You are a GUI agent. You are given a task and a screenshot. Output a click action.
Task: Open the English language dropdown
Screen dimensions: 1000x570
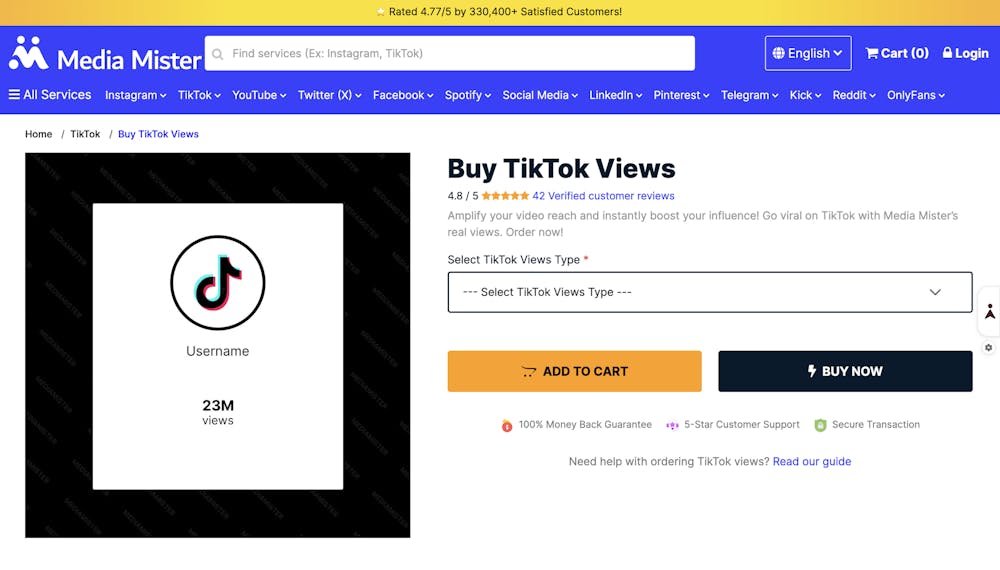click(808, 54)
